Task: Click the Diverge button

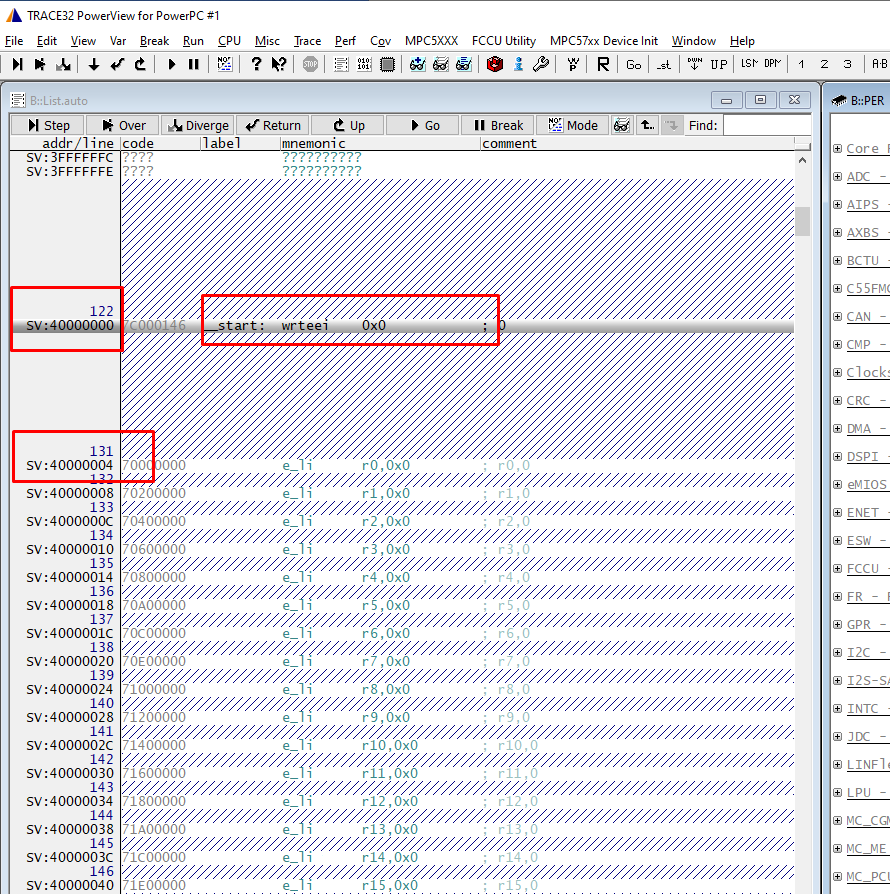Action: [198, 125]
